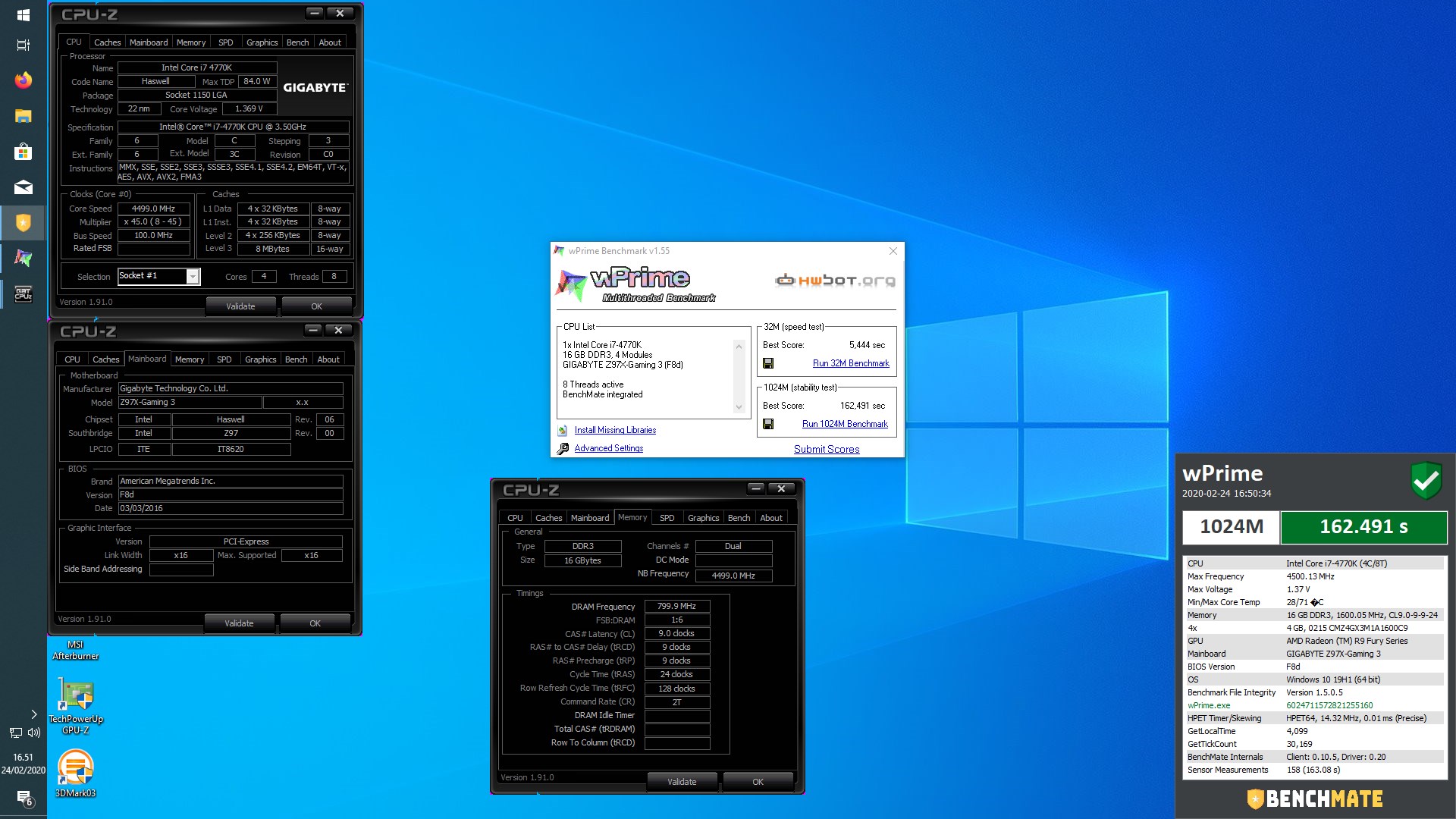Image resolution: width=1456 pixels, height=819 pixels.
Task: Click the Core Speed 4499.0 MHz field
Action: tap(153, 209)
